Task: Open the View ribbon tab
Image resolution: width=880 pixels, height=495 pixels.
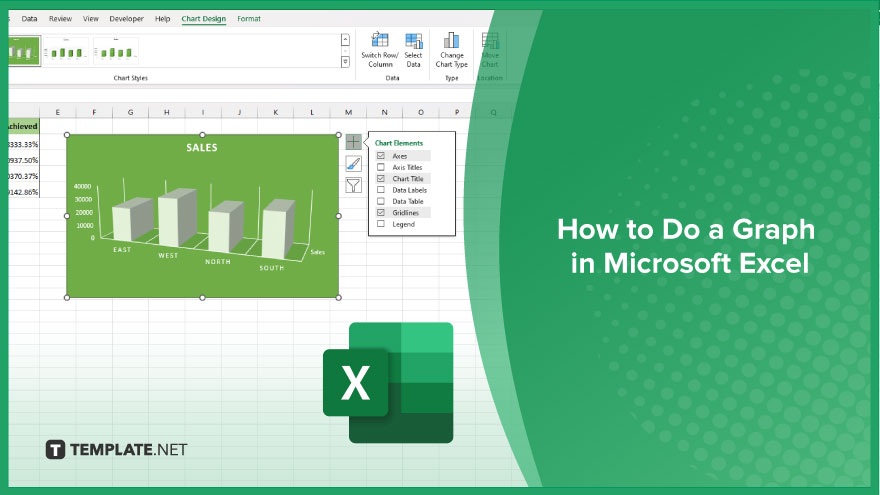Action: click(90, 19)
